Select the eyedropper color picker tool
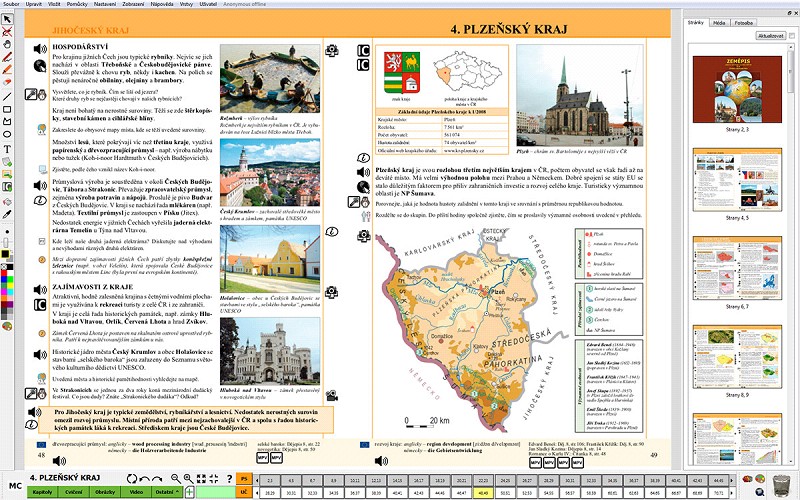The width and height of the screenshot is (800, 500). click(7, 214)
